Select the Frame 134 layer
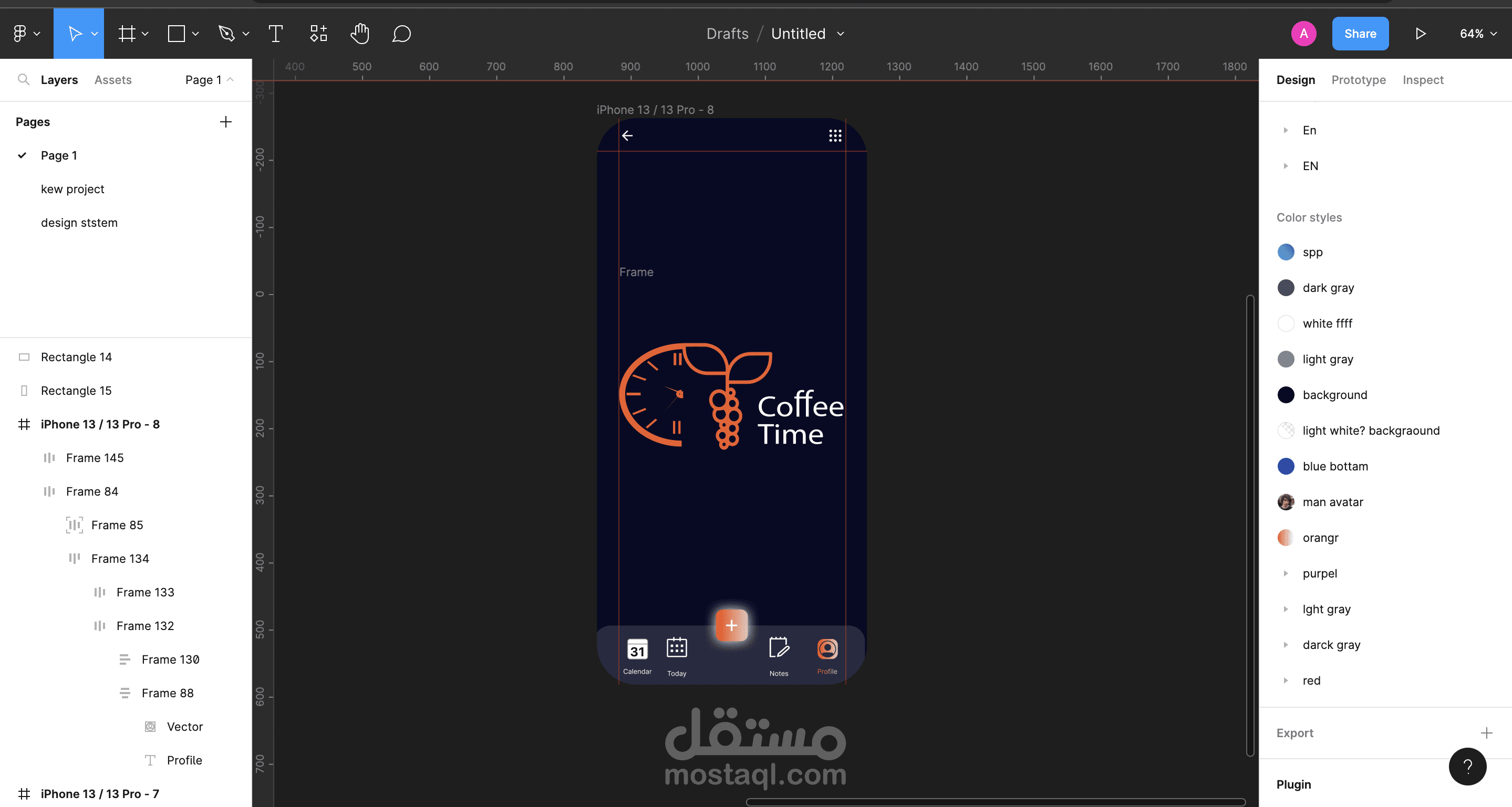The height and width of the screenshot is (807, 1512). 120,558
